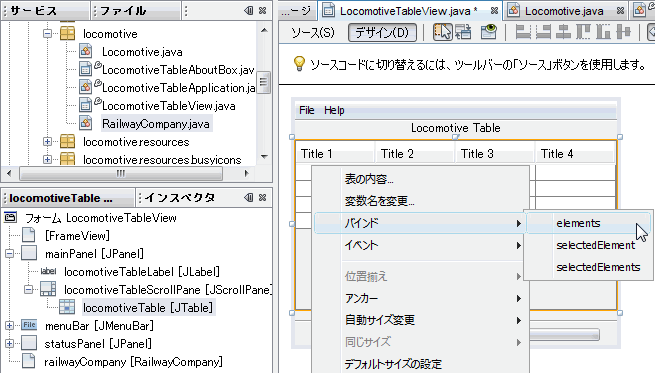Collapse the locomotive package node
655x373 pixels.
coord(48,33)
